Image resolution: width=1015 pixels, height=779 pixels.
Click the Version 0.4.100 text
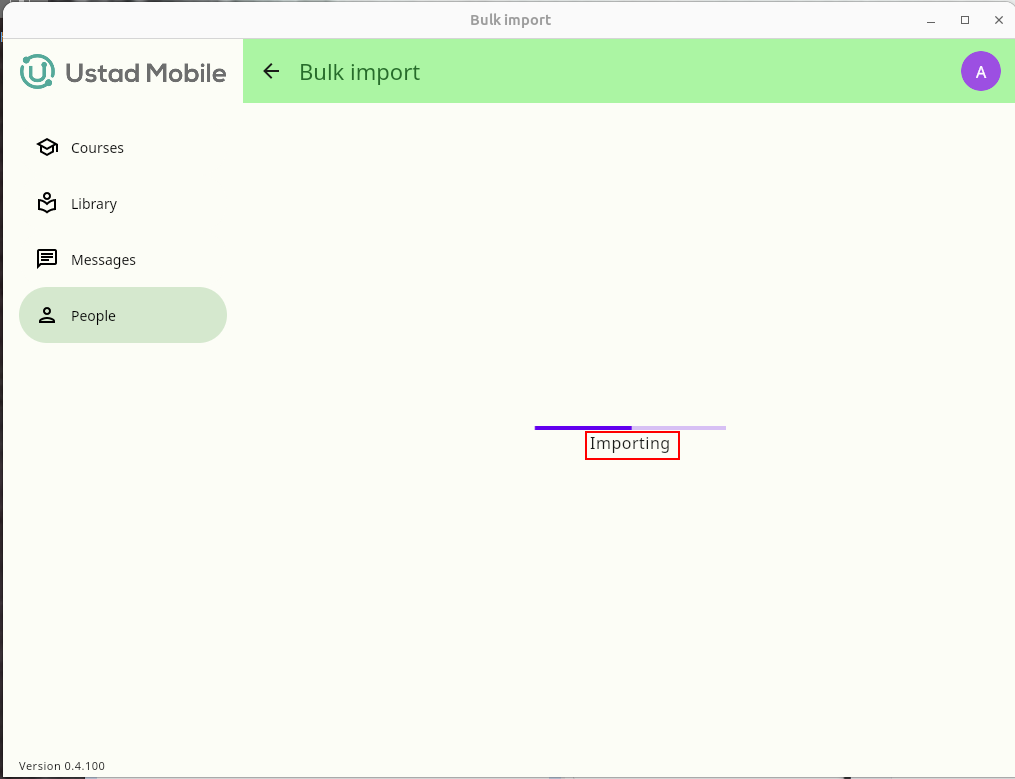click(x=61, y=766)
